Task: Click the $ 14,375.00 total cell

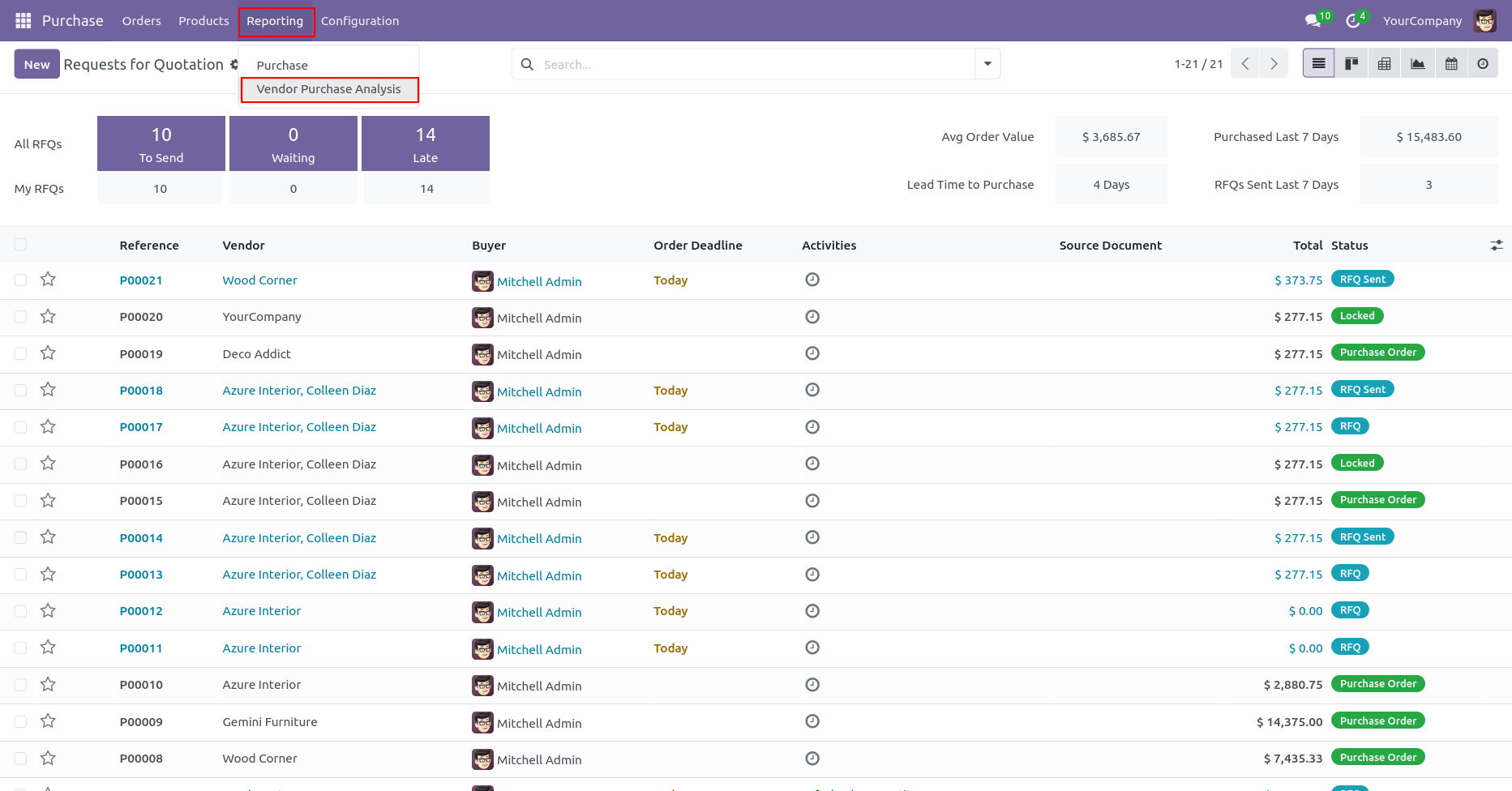Action: tap(1289, 721)
